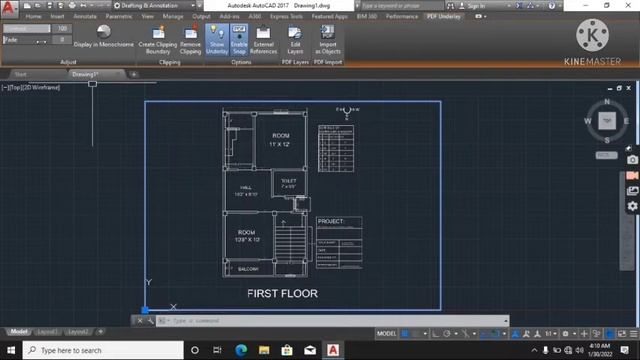This screenshot has width=640, height=360.
Task: Open the Express Tools ribbon tab
Action: [287, 16]
